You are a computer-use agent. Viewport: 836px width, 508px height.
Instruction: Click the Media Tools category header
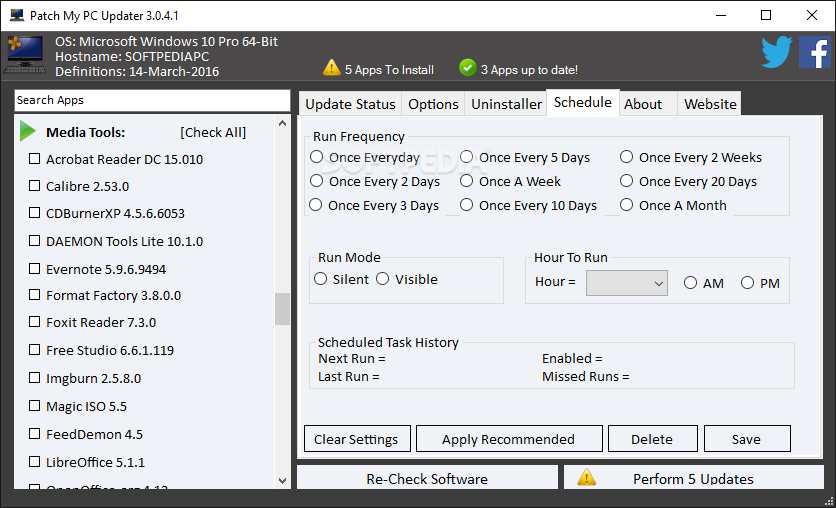[x=85, y=132]
